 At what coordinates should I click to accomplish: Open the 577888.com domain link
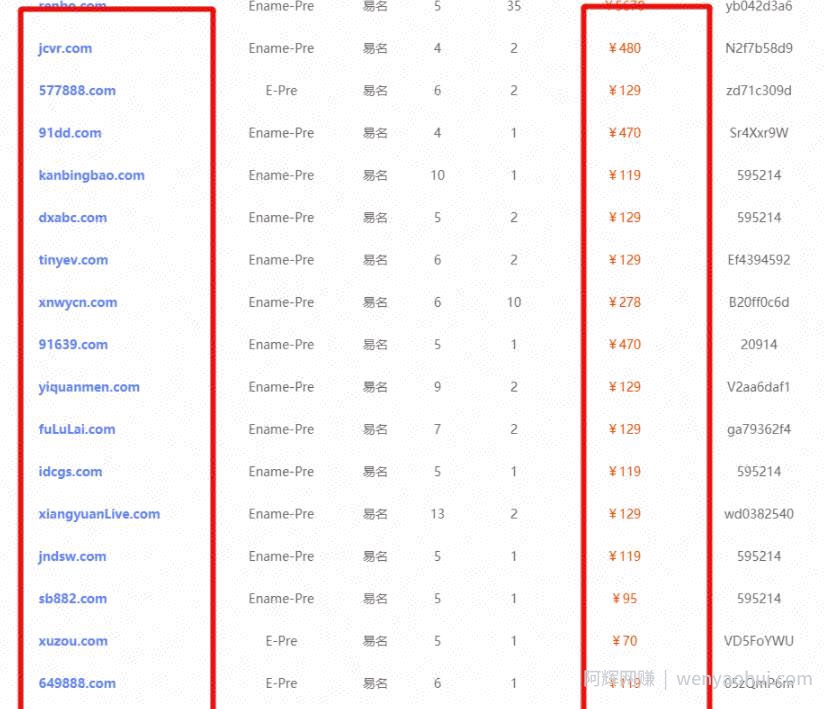77,91
